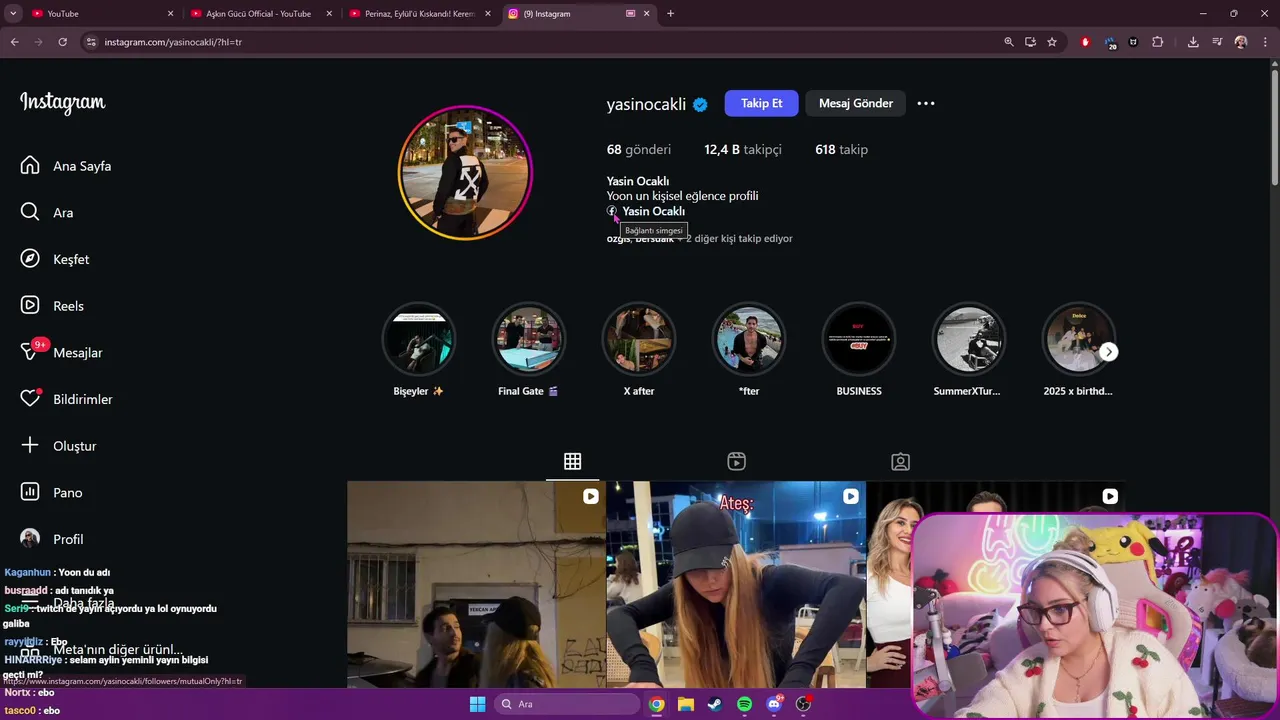This screenshot has height=720, width=1280.
Task: Switch to the Reels tab on profile
Action: click(736, 461)
